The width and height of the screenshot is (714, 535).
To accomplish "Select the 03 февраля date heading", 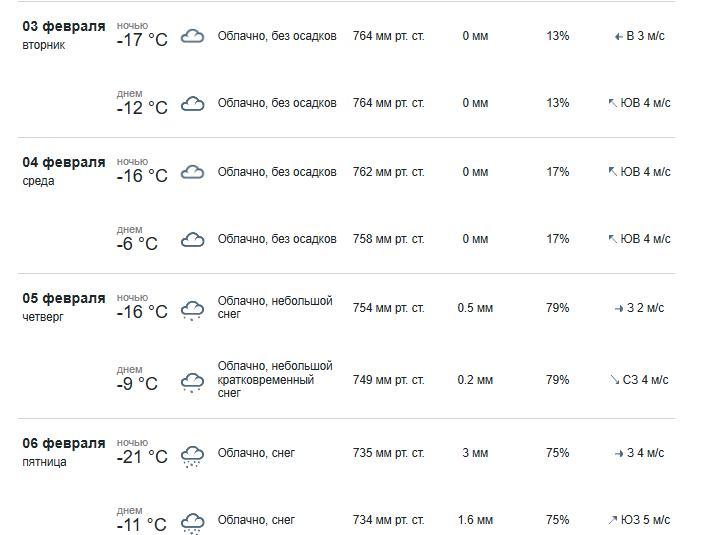I will pos(64,26).
